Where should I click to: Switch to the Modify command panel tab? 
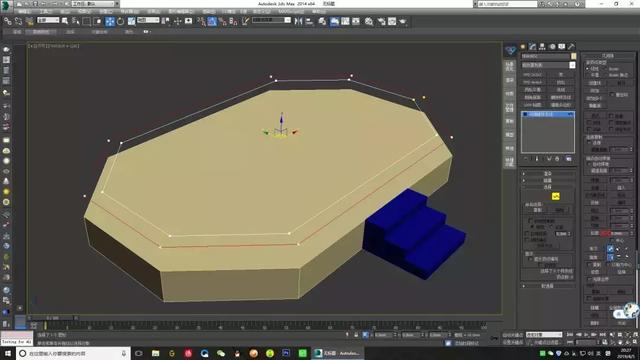point(532,47)
